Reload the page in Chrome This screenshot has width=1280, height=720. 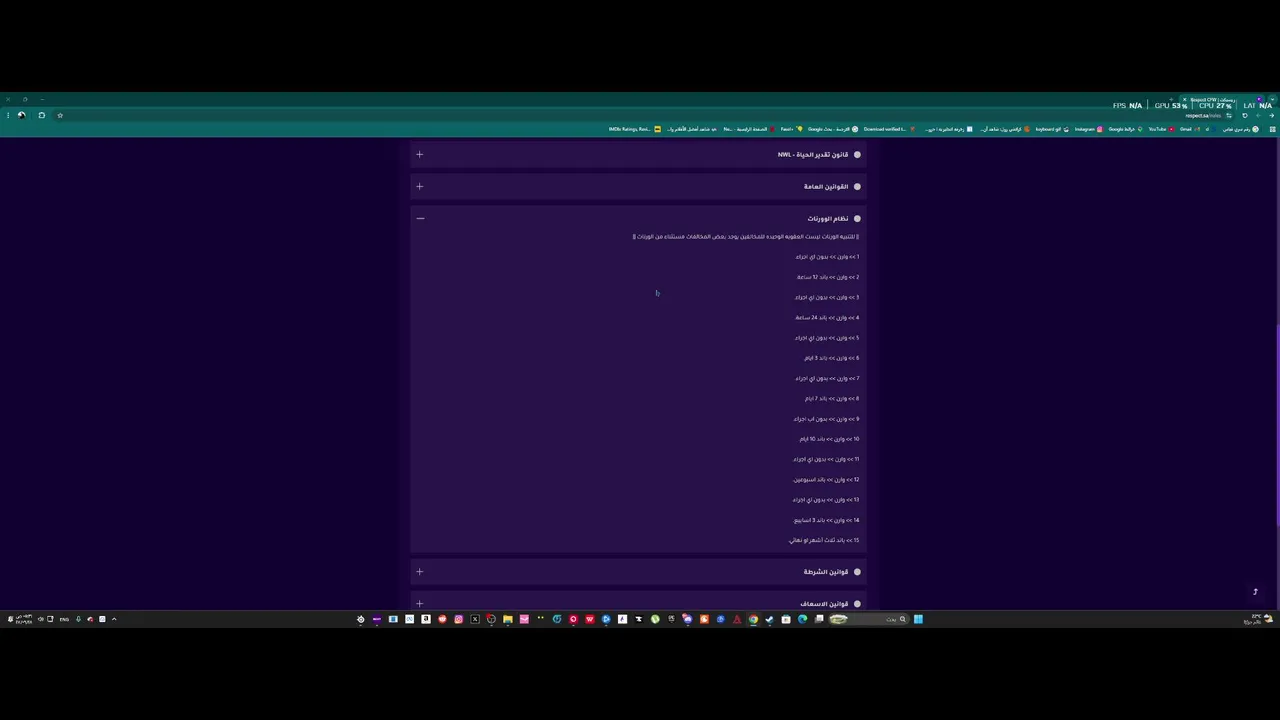point(1245,115)
